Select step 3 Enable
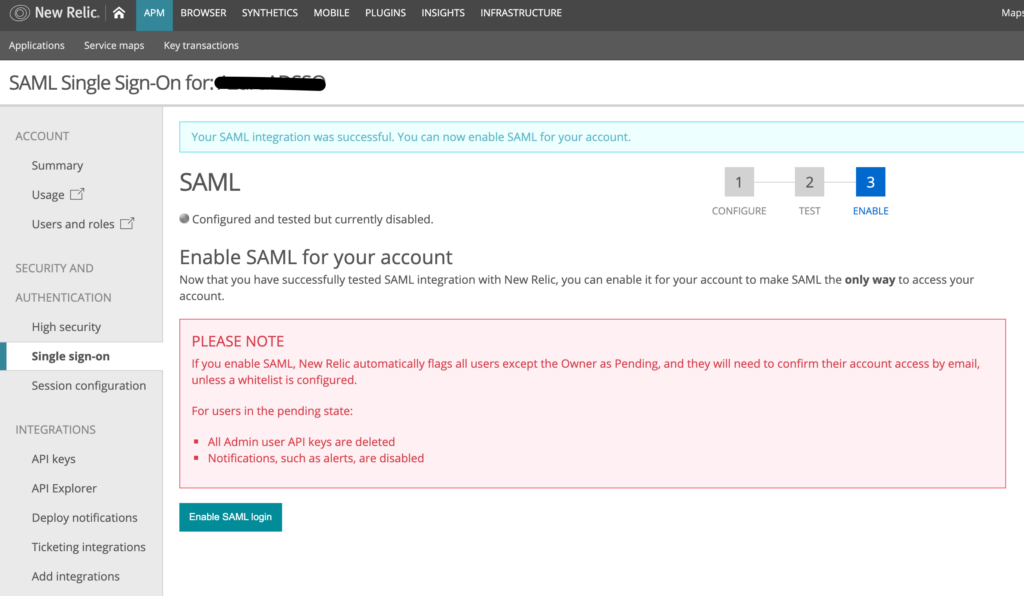 (x=871, y=181)
